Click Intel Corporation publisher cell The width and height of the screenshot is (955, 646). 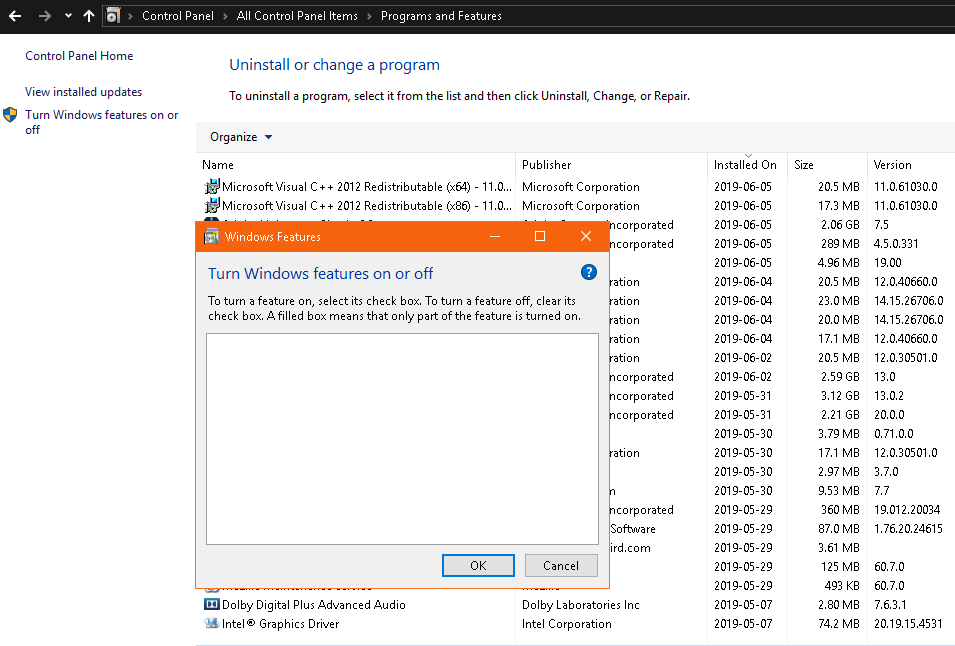[x=566, y=624]
